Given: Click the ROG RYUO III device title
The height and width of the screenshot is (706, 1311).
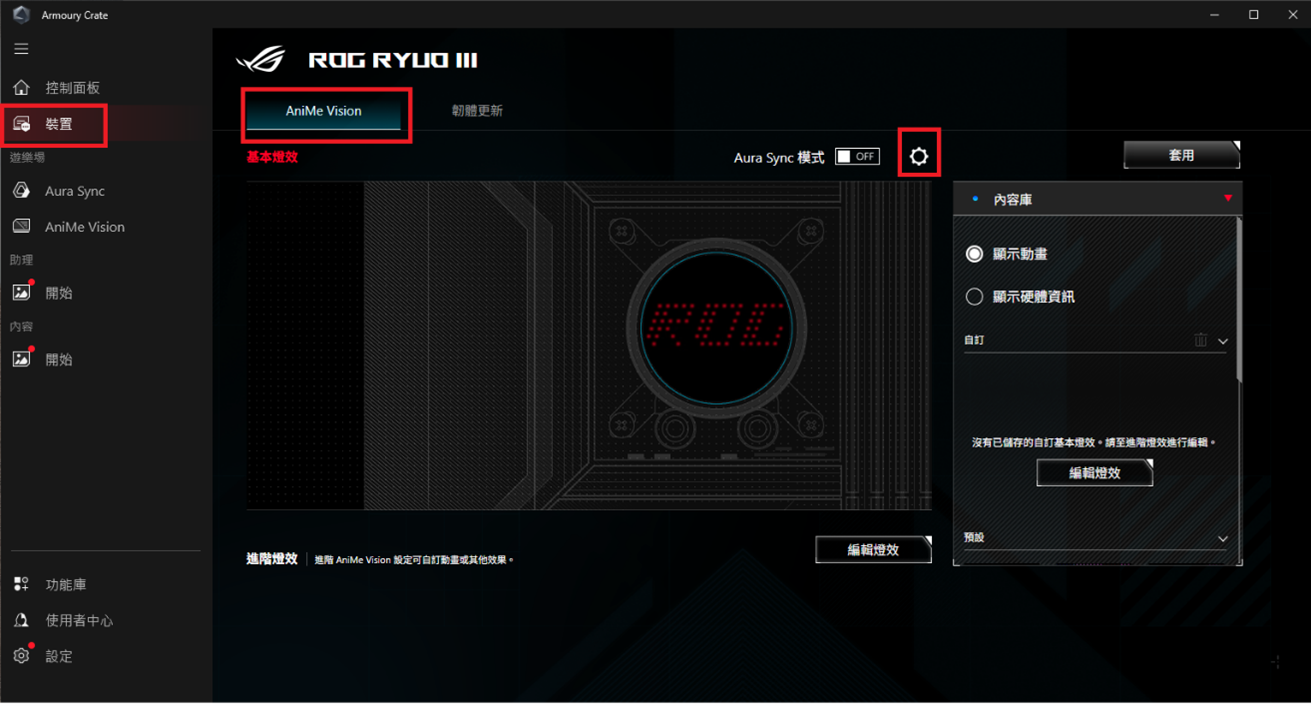Looking at the screenshot, I should 393,60.
